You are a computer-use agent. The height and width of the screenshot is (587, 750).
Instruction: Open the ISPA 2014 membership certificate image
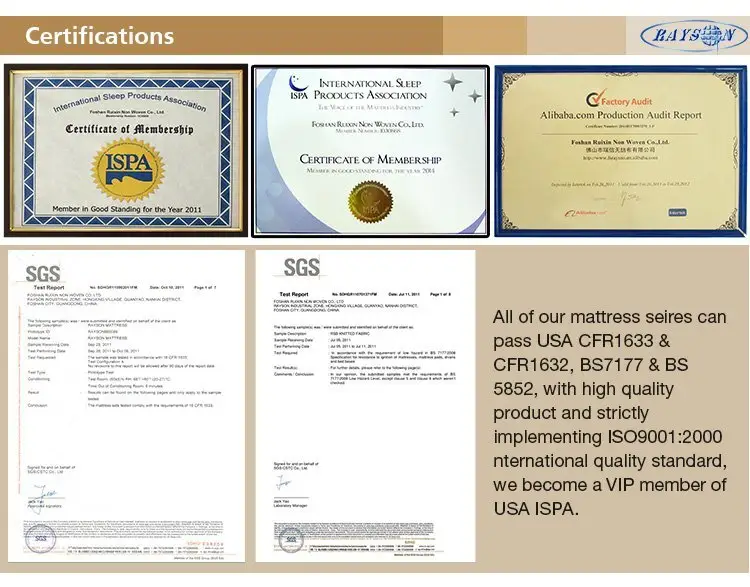click(x=370, y=150)
